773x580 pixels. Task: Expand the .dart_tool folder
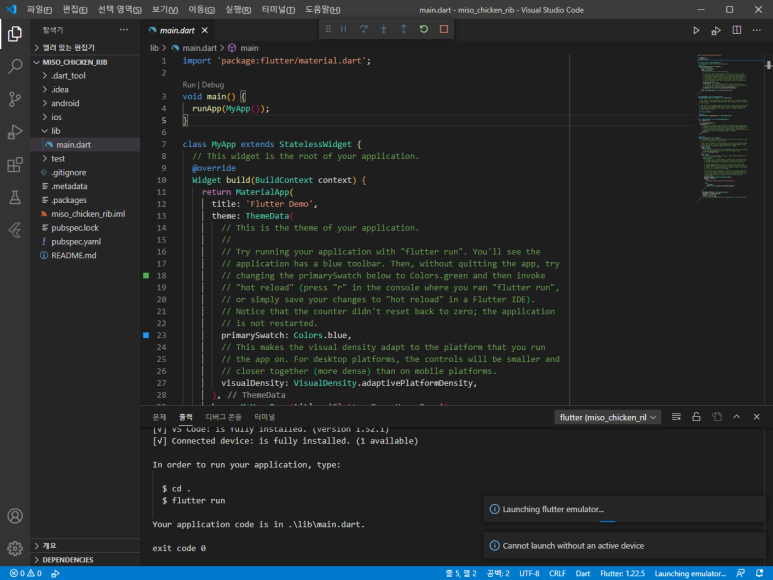pyautogui.click(x=85, y=76)
